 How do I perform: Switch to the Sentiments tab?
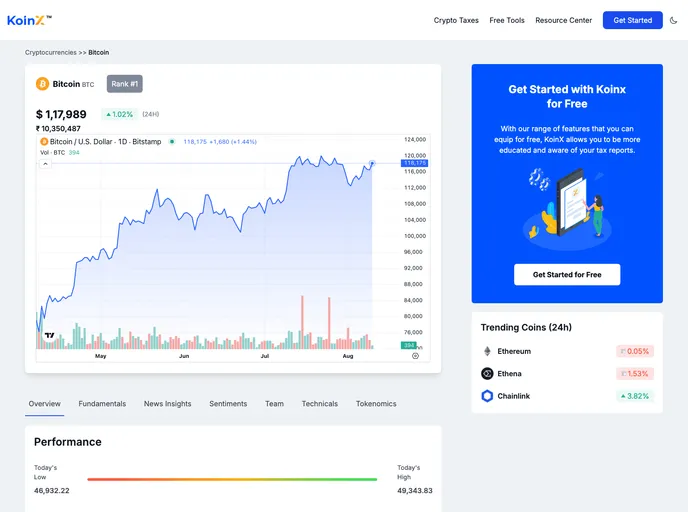tap(228, 404)
